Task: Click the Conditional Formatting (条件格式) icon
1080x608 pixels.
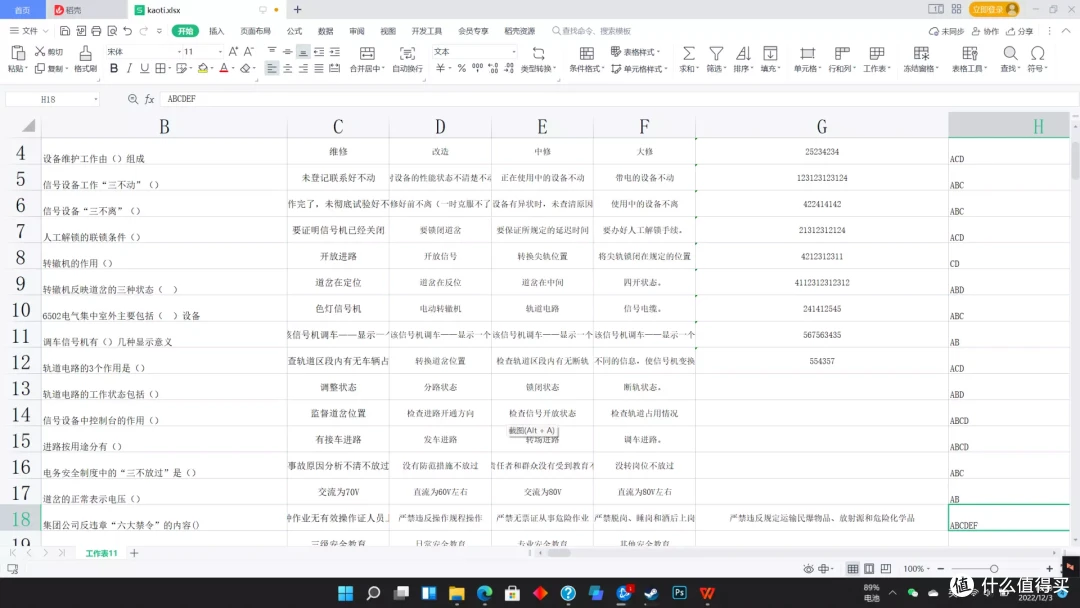Action: (587, 53)
